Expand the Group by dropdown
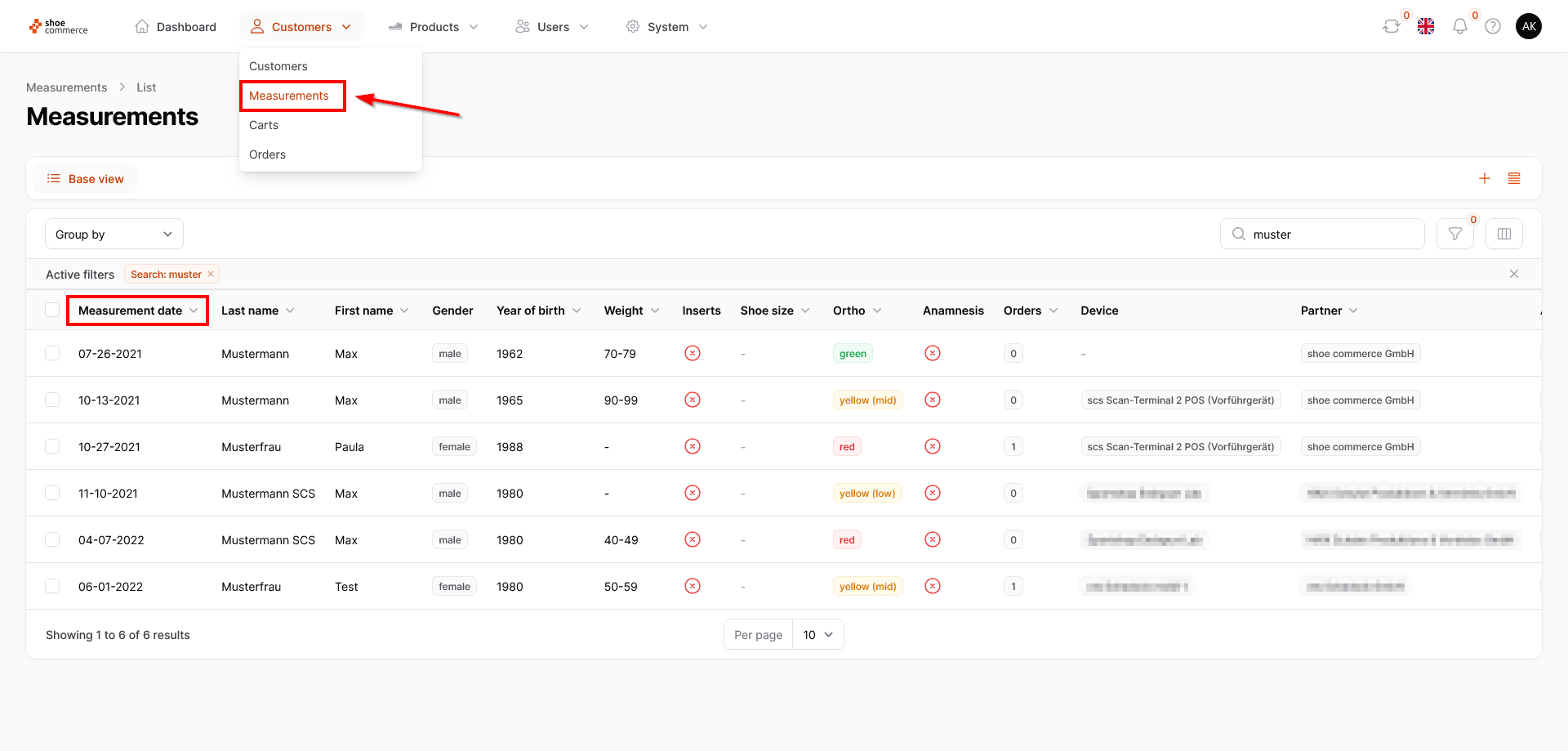 point(114,234)
